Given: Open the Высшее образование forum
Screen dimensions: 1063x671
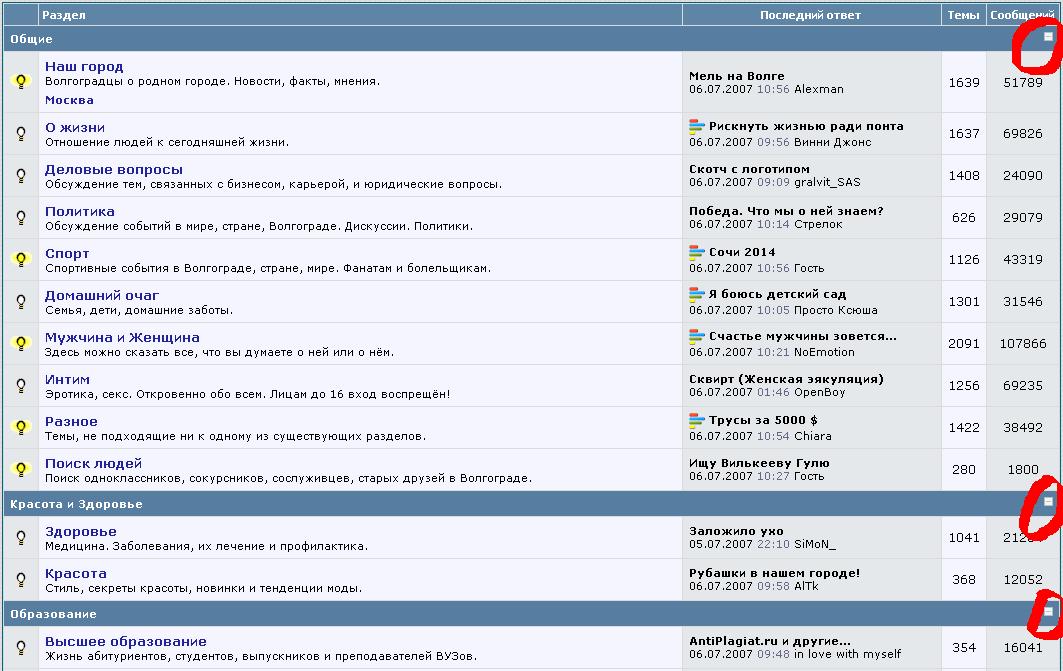Looking at the screenshot, I should [126, 642].
